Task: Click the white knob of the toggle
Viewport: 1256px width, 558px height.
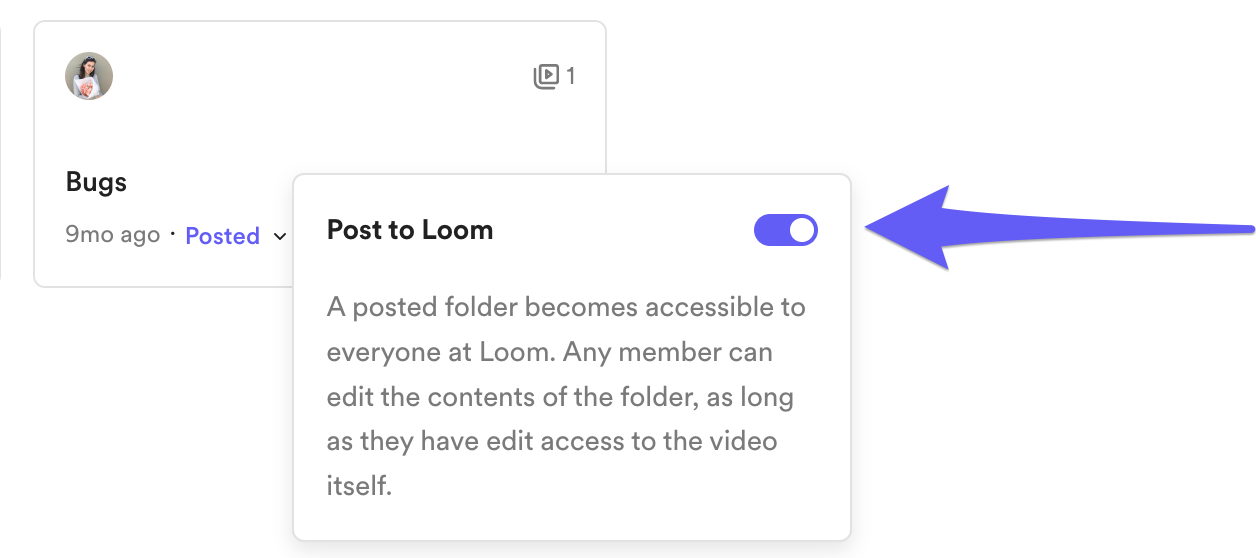Action: click(802, 230)
